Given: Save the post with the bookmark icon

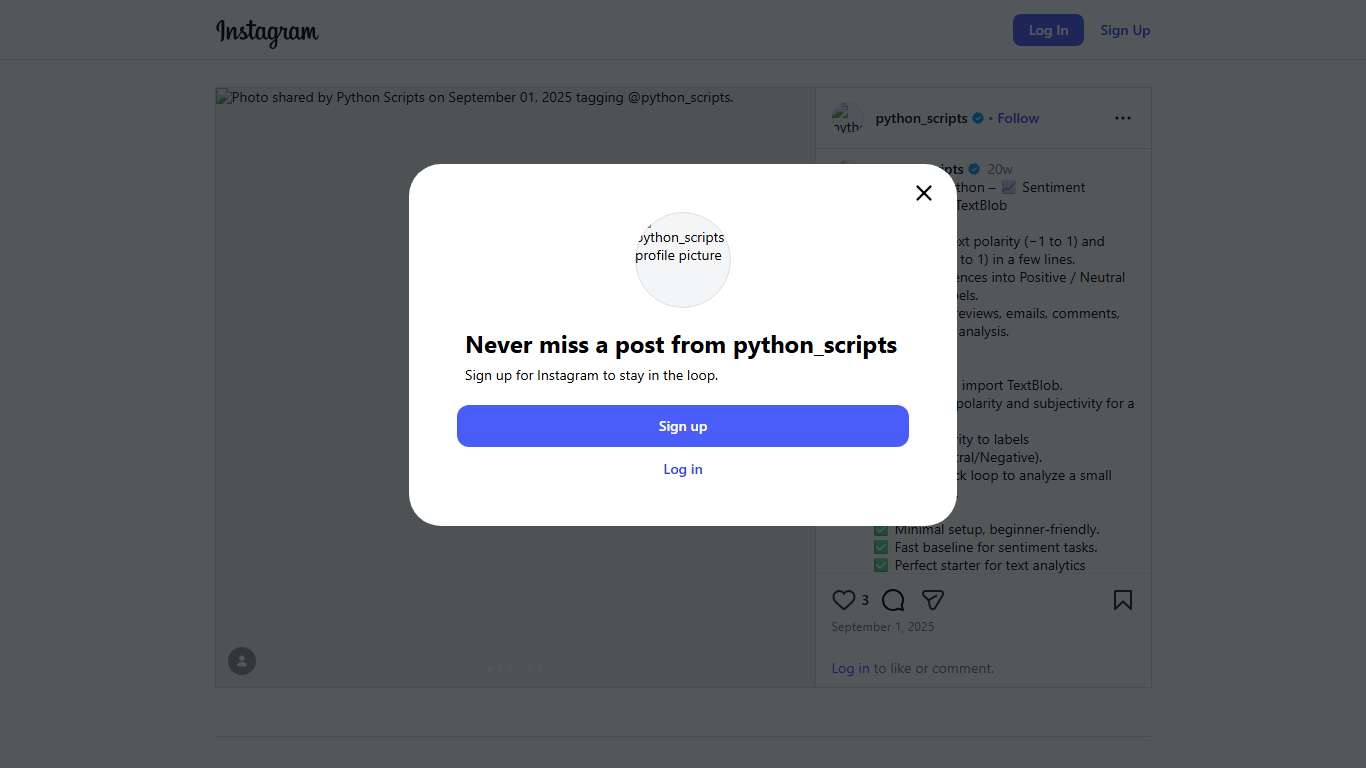Looking at the screenshot, I should pos(1123,600).
